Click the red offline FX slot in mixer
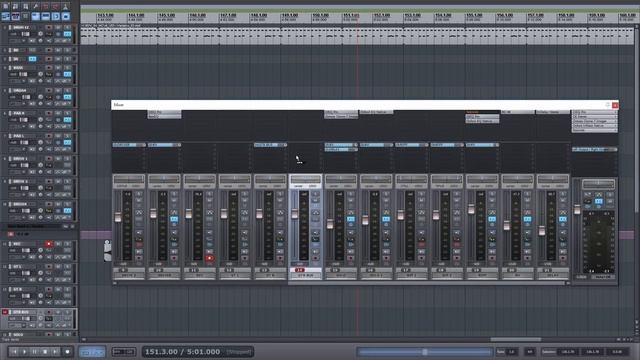Viewport: 640px width, 360px height. tap(482, 112)
